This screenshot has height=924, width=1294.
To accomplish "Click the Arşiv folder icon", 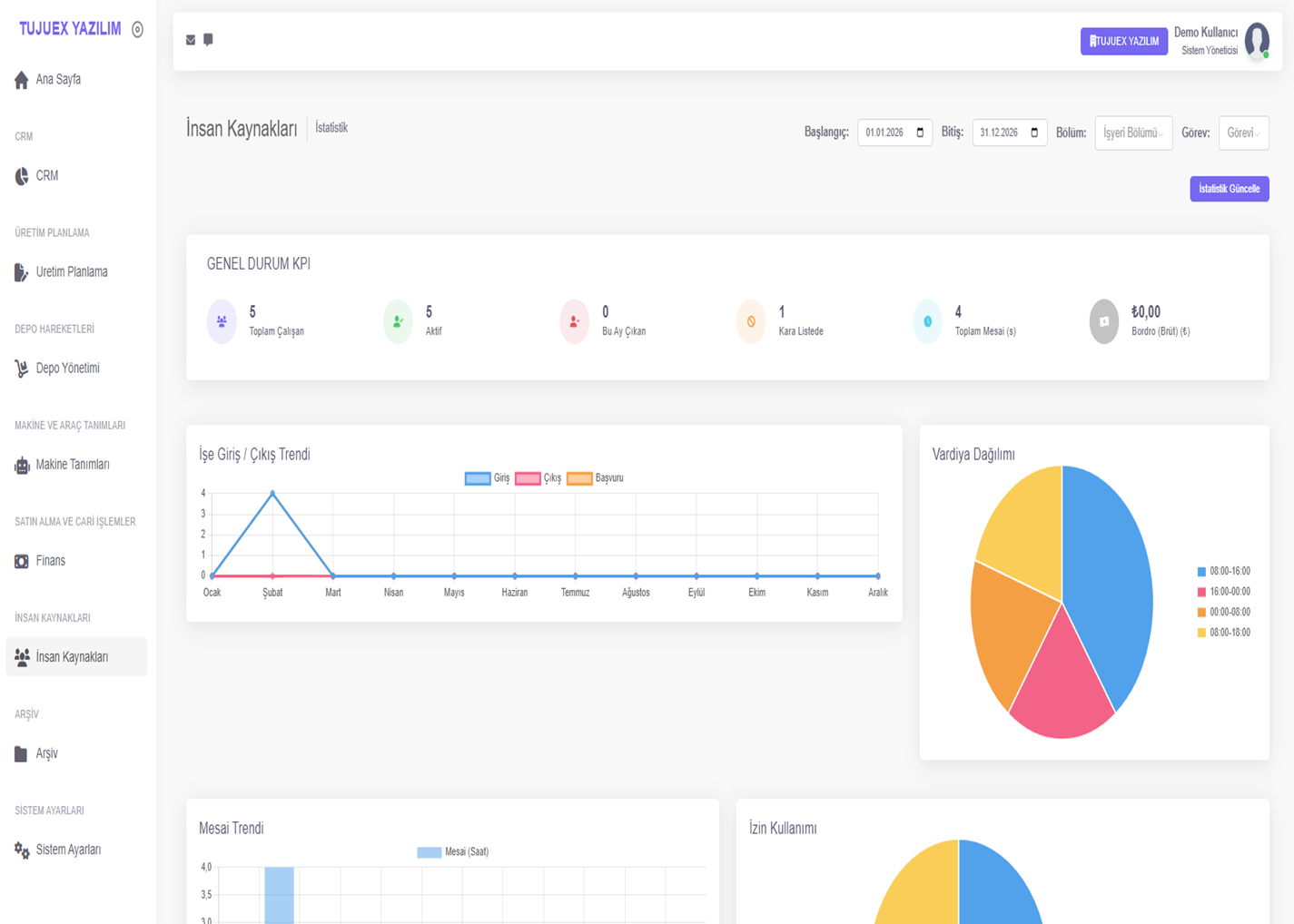I will pos(22,753).
